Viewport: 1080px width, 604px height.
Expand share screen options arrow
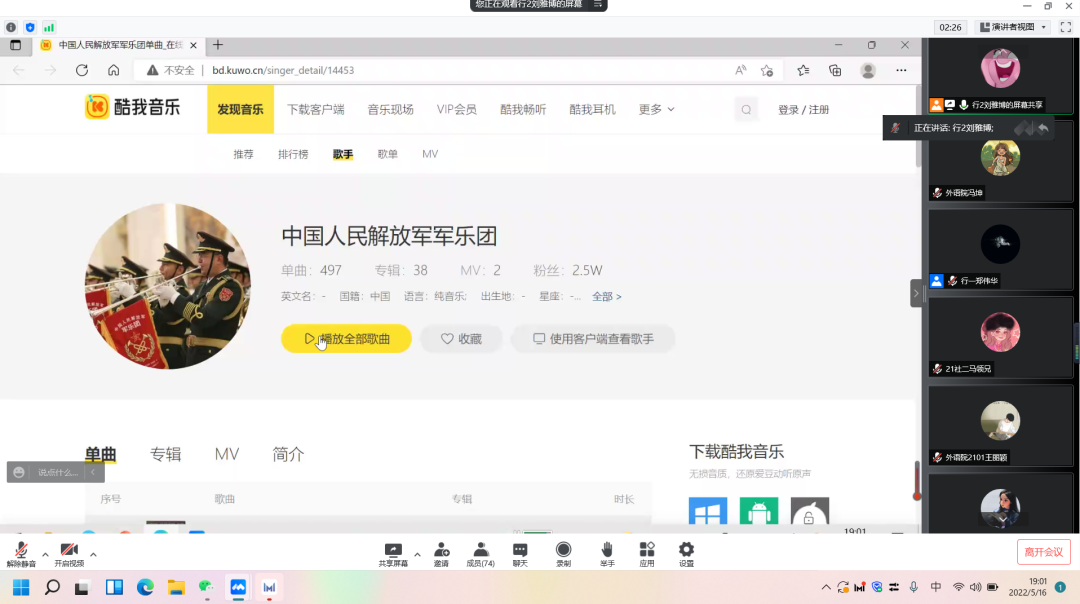tap(417, 554)
